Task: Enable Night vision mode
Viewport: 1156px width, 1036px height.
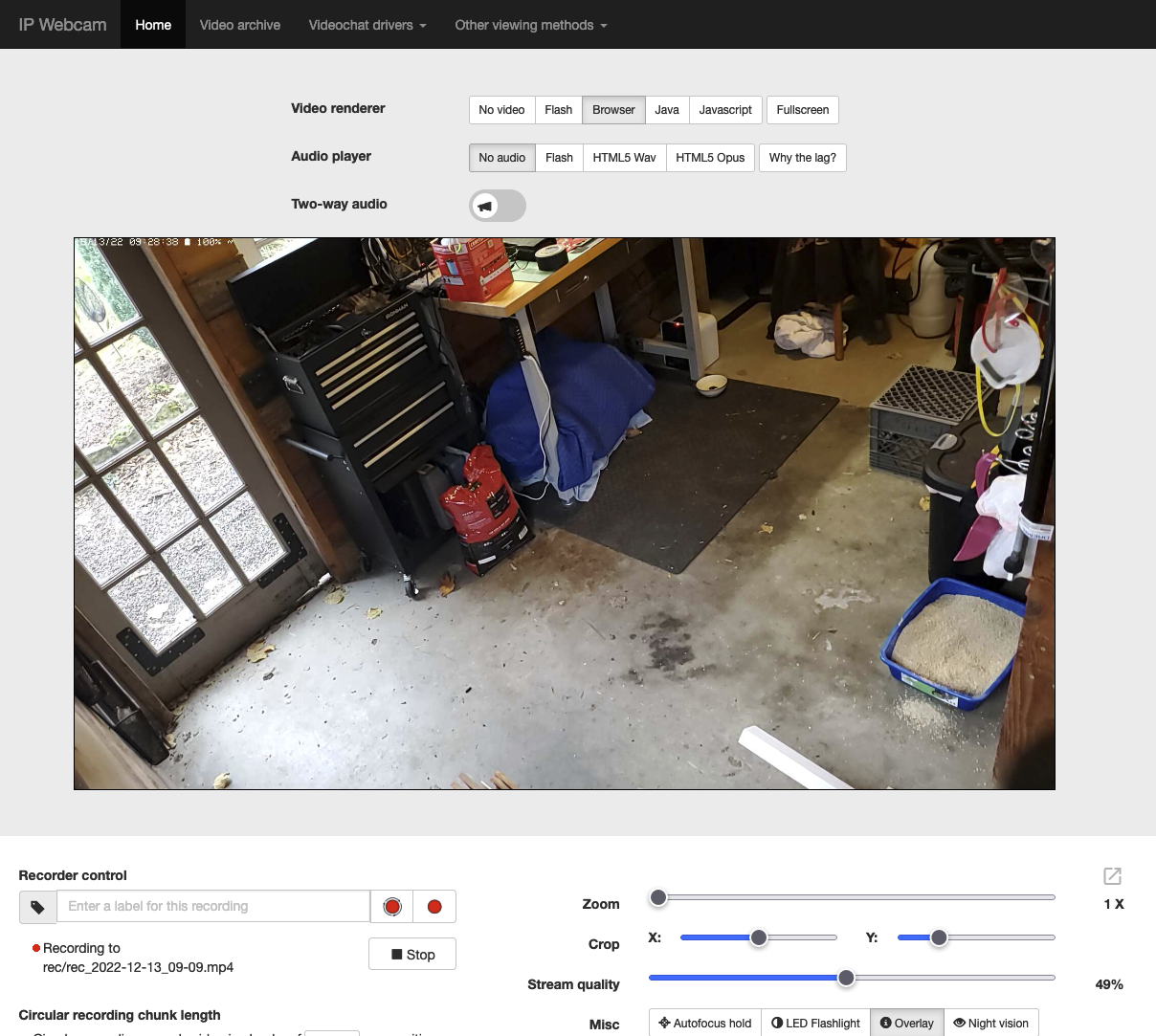Action: point(990,1023)
